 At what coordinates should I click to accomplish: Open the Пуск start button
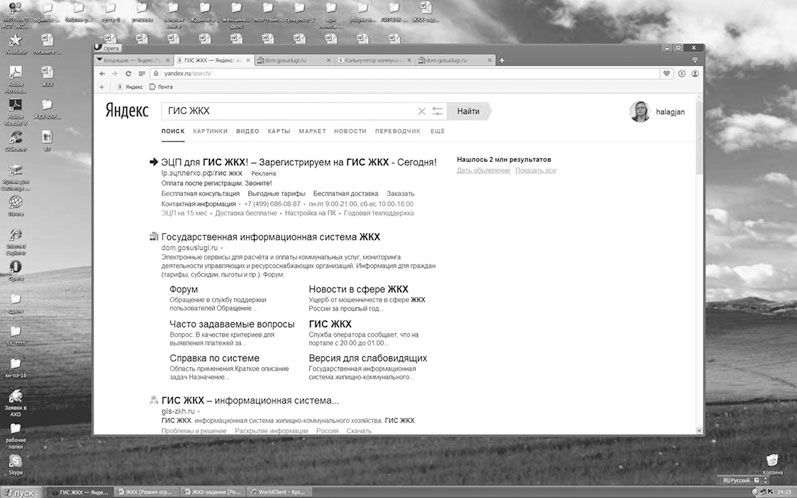20,492
